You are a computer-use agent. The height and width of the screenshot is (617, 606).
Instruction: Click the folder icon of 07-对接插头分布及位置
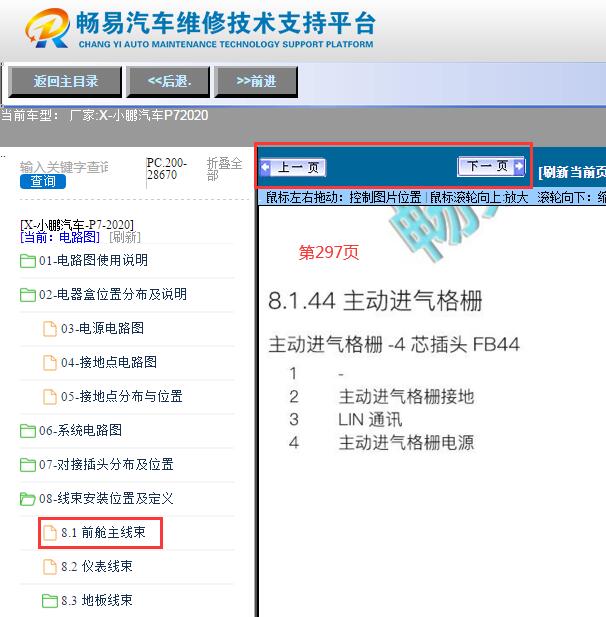point(28,465)
